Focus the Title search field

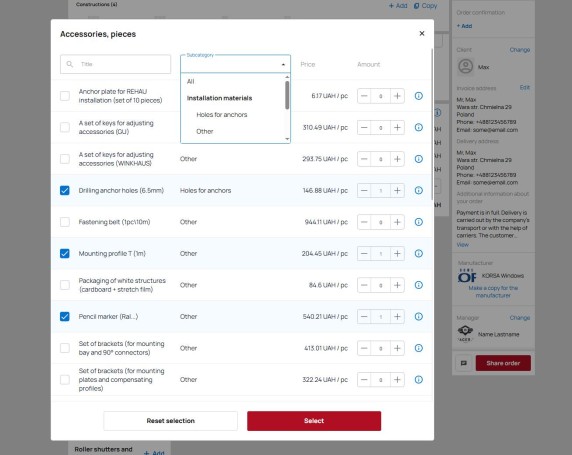click(115, 64)
